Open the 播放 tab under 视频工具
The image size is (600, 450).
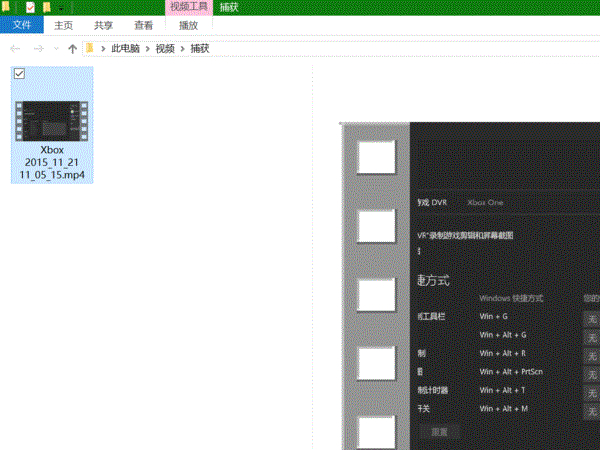(188, 25)
